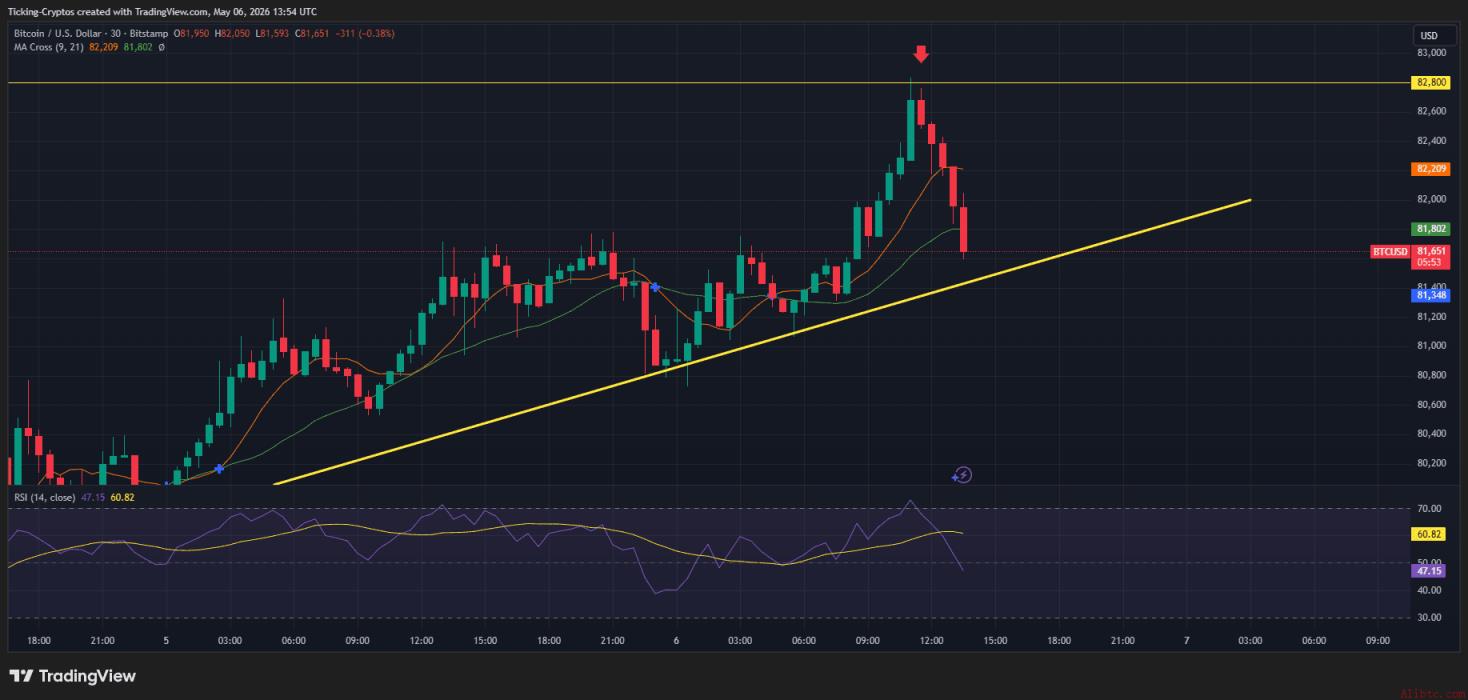
Task: Click the 83,000 price axis label
Action: coord(1432,53)
